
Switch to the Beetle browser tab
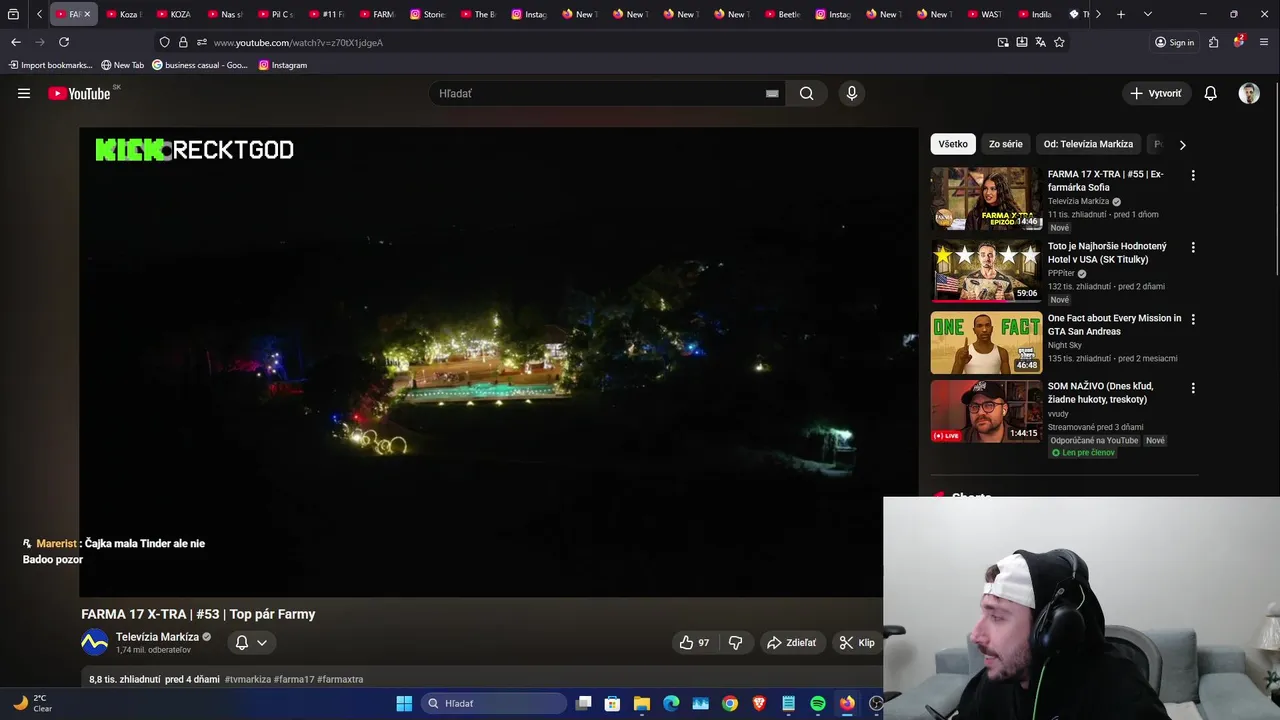tap(783, 14)
